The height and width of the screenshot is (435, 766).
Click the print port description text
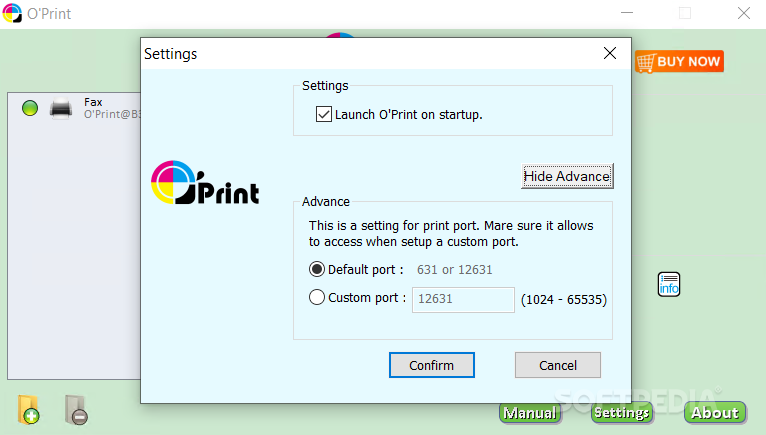coord(451,234)
